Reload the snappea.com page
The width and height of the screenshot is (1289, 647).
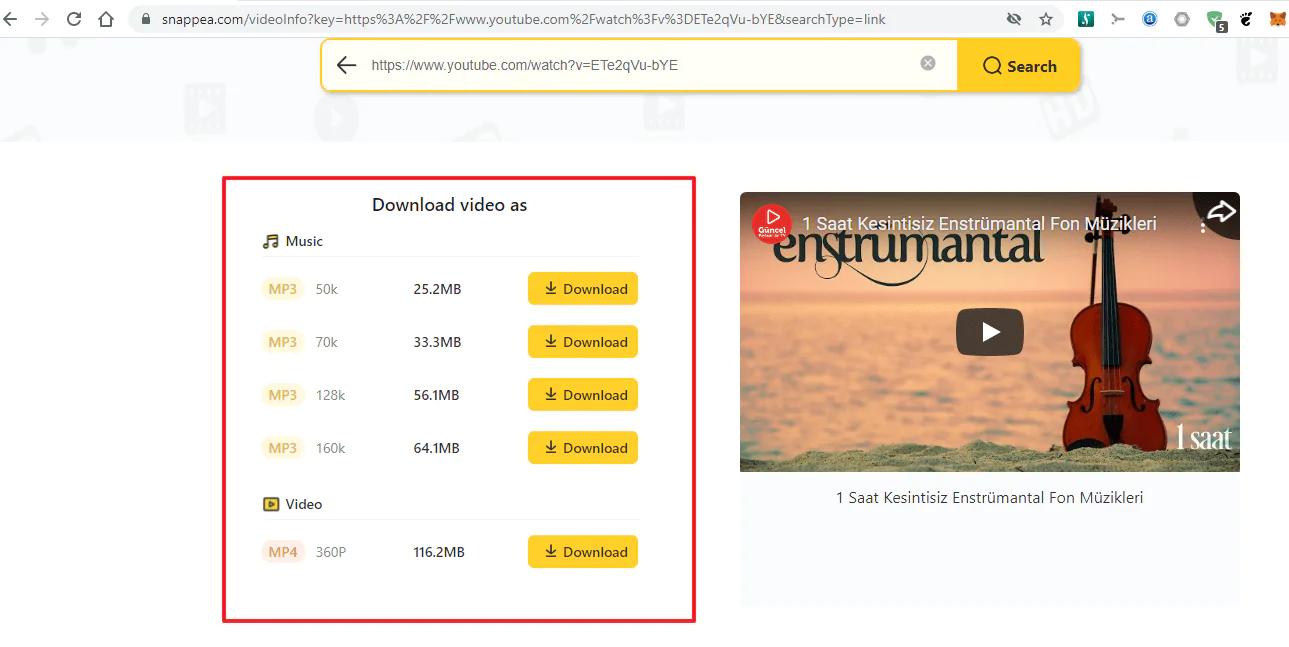click(x=74, y=19)
